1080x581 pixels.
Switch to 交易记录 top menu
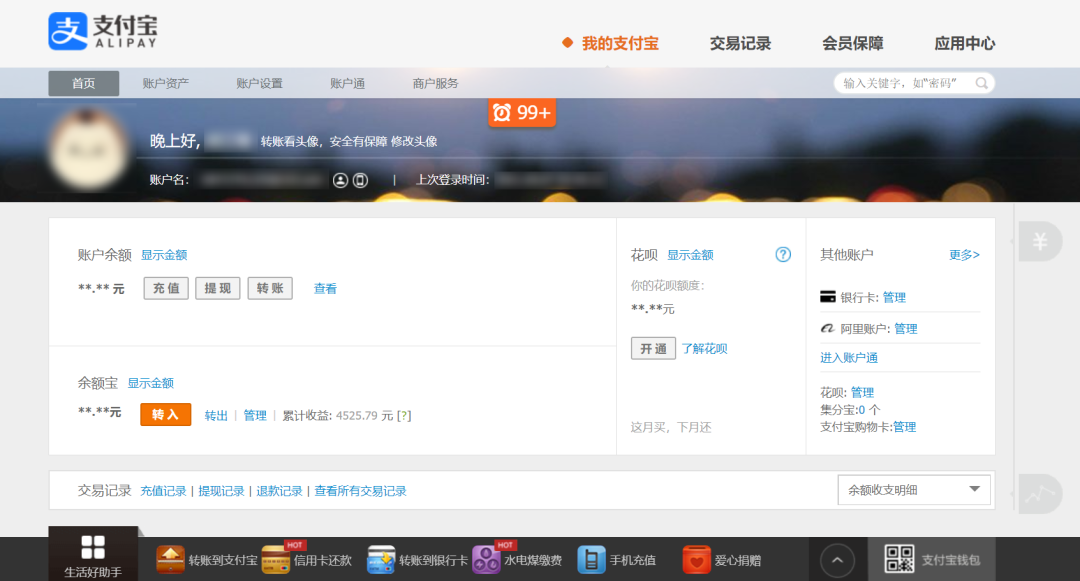[x=740, y=43]
